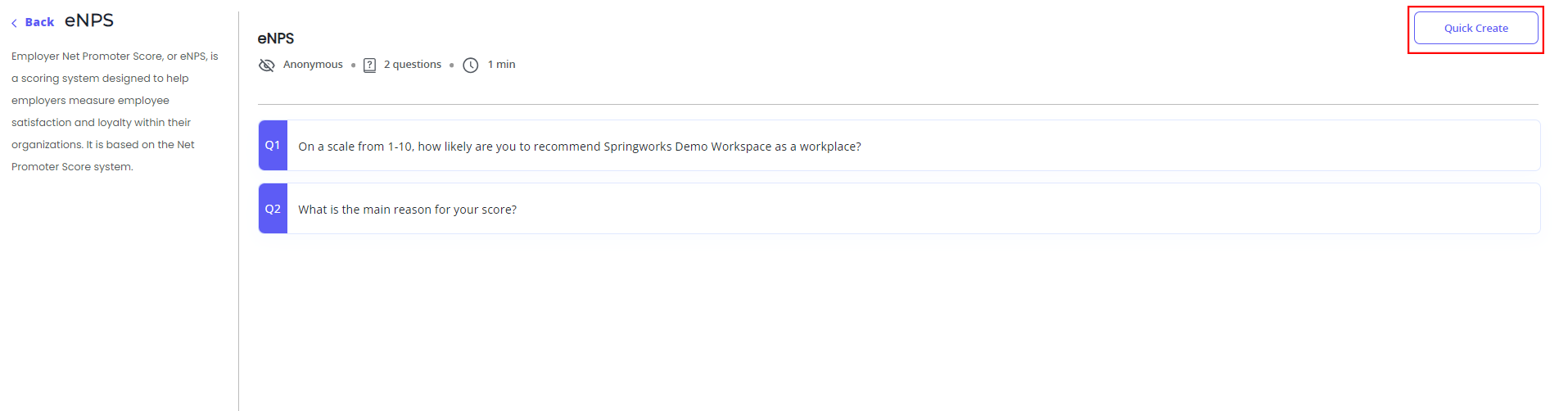Image resolution: width=1568 pixels, height=411 pixels.
Task: Click the eNPS sidebar page title
Action: point(89,20)
